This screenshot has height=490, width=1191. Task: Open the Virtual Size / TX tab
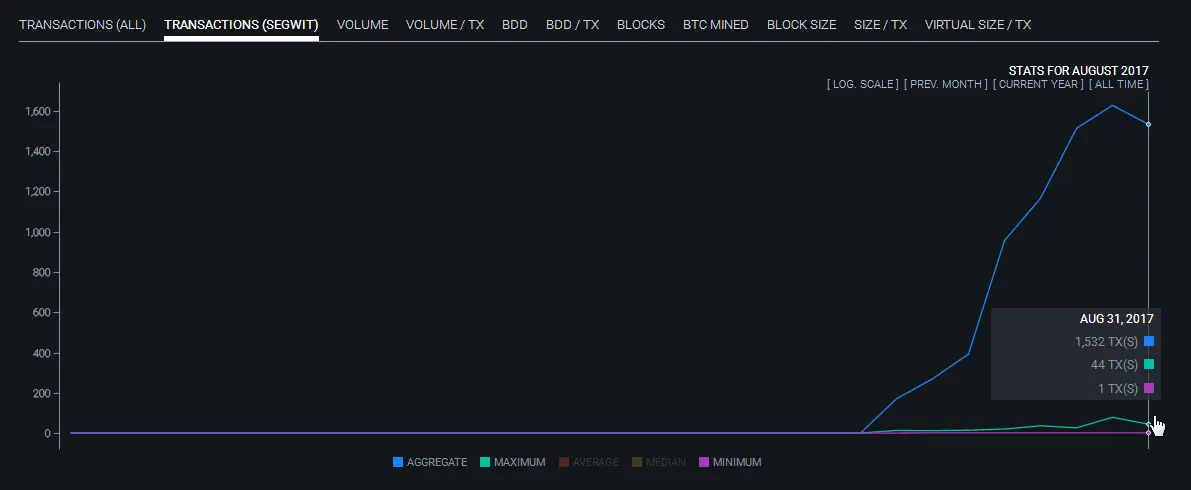[977, 24]
